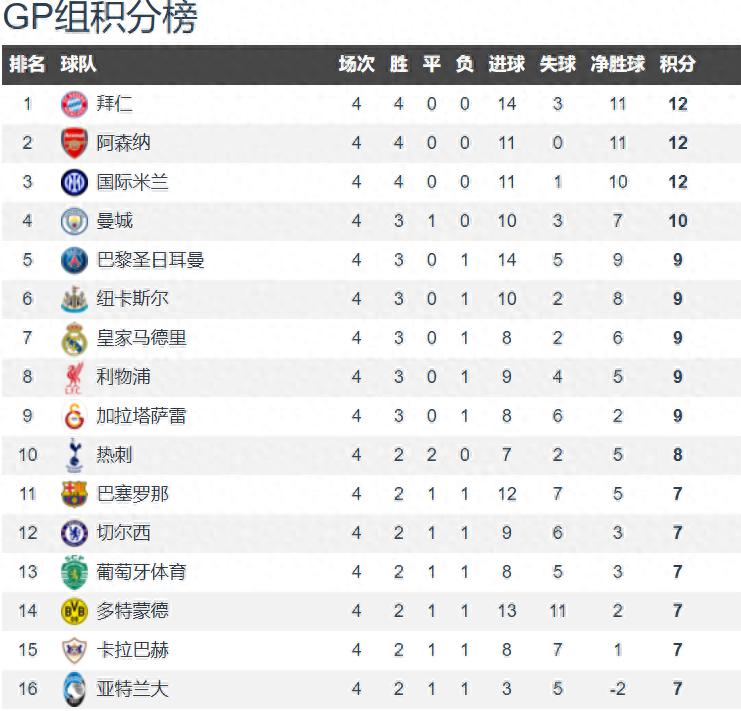This screenshot has width=741, height=711.
Task: Click the Manchester City club crest
Action: 75,221
